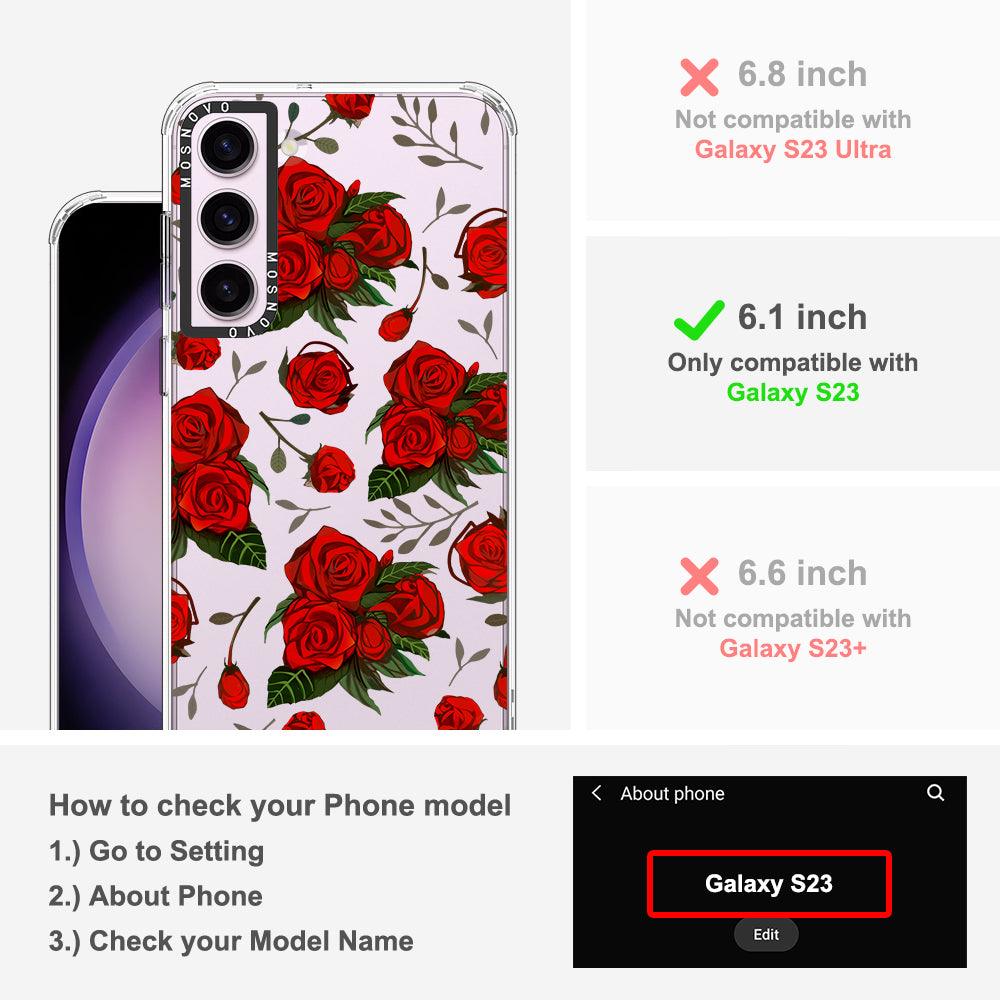Screen dimensions: 1000x1000
Task: Click the green checkmark beside 6.1 inch
Action: point(699,320)
